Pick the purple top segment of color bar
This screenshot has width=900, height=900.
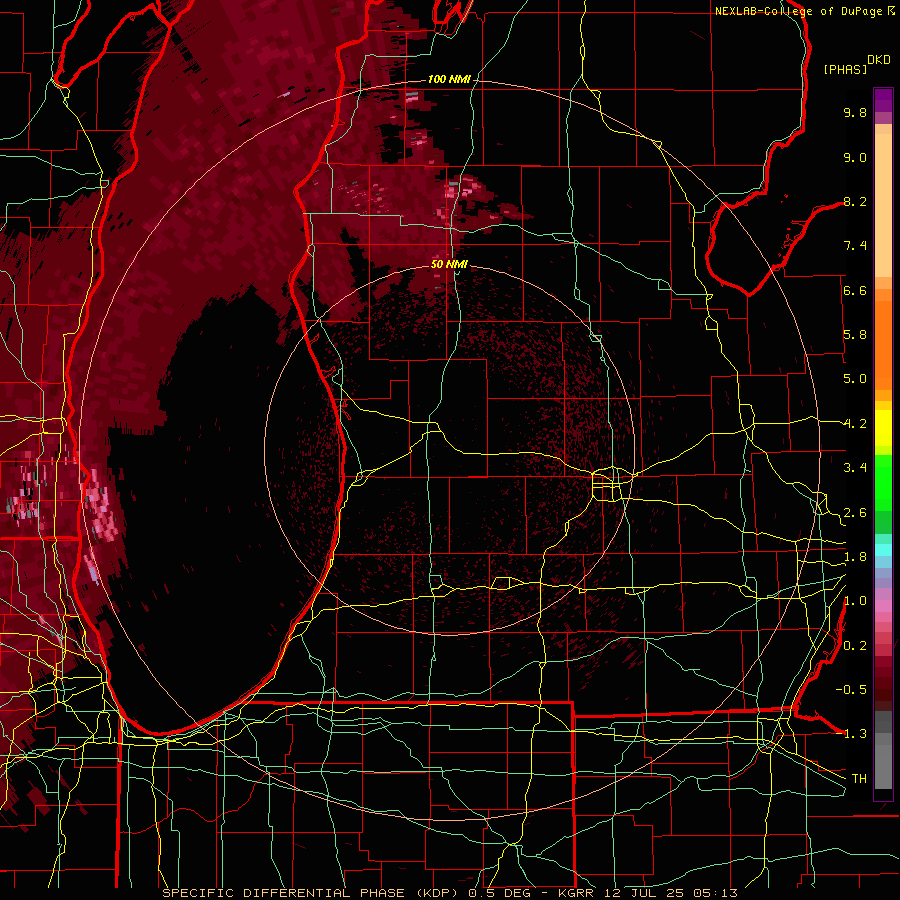tap(883, 100)
